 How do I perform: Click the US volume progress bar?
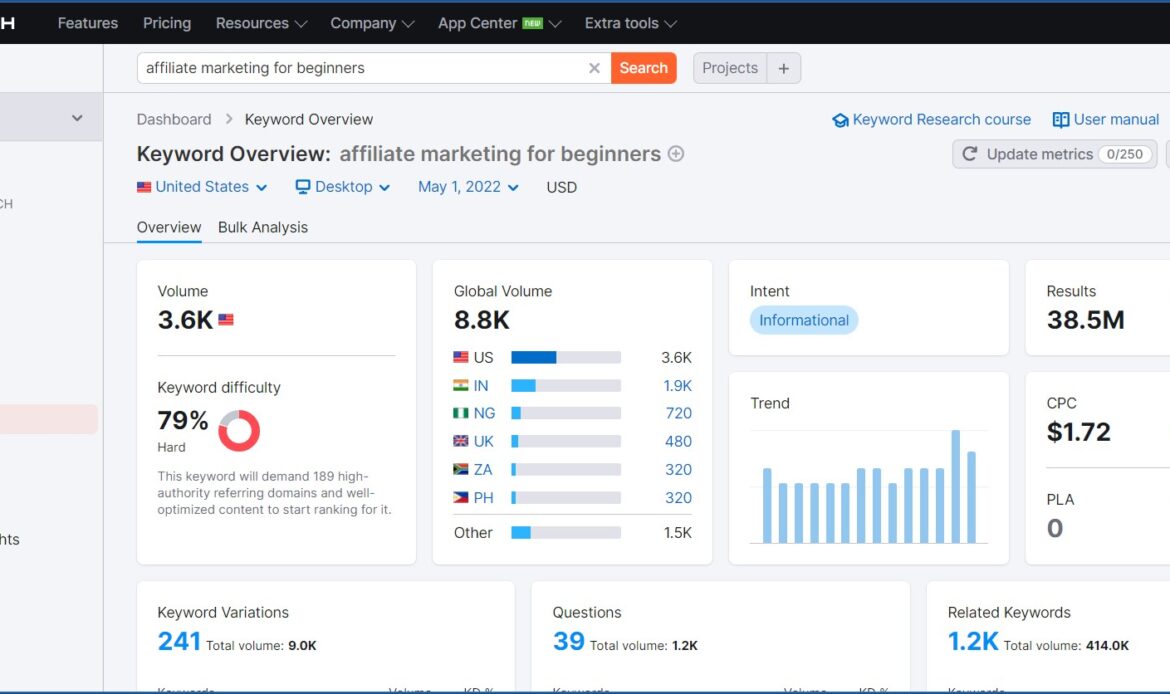(566, 357)
